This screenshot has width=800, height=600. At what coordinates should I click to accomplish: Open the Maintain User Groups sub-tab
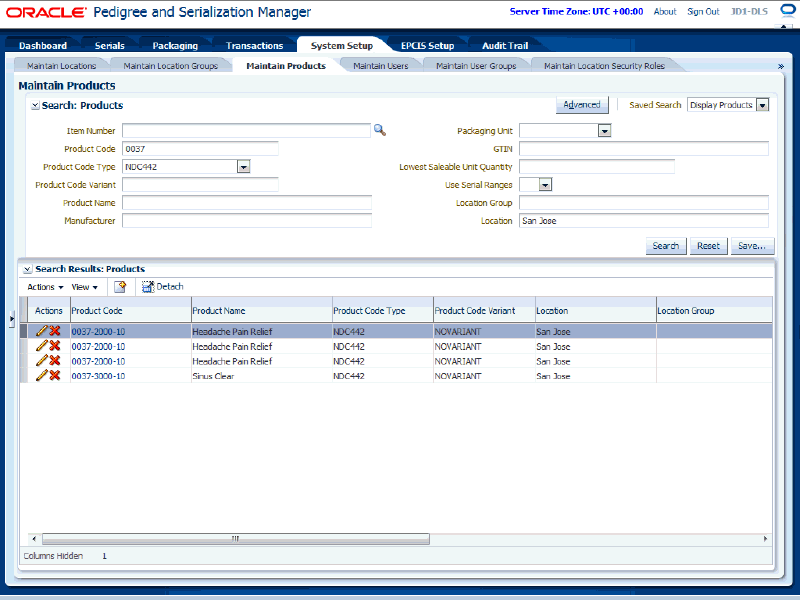[x=476, y=66]
